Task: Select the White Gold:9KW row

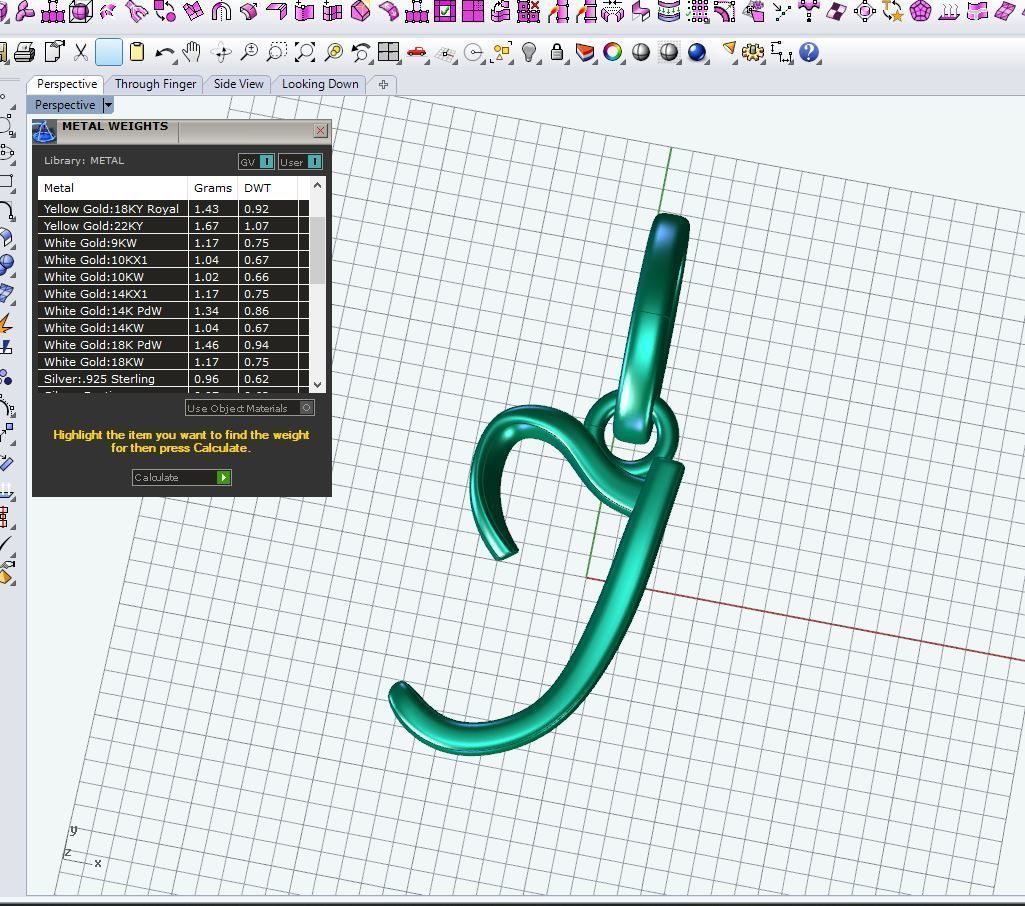Action: click(173, 243)
